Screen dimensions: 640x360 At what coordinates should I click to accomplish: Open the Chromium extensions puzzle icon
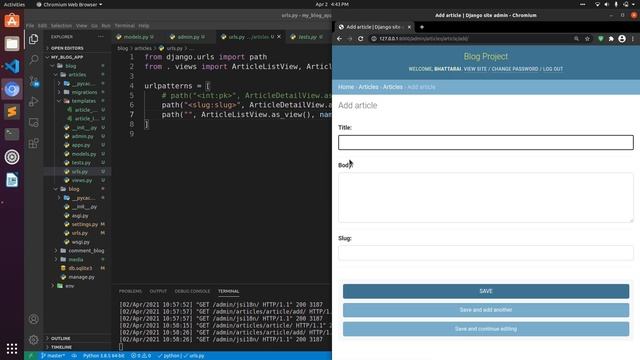tap(611, 39)
